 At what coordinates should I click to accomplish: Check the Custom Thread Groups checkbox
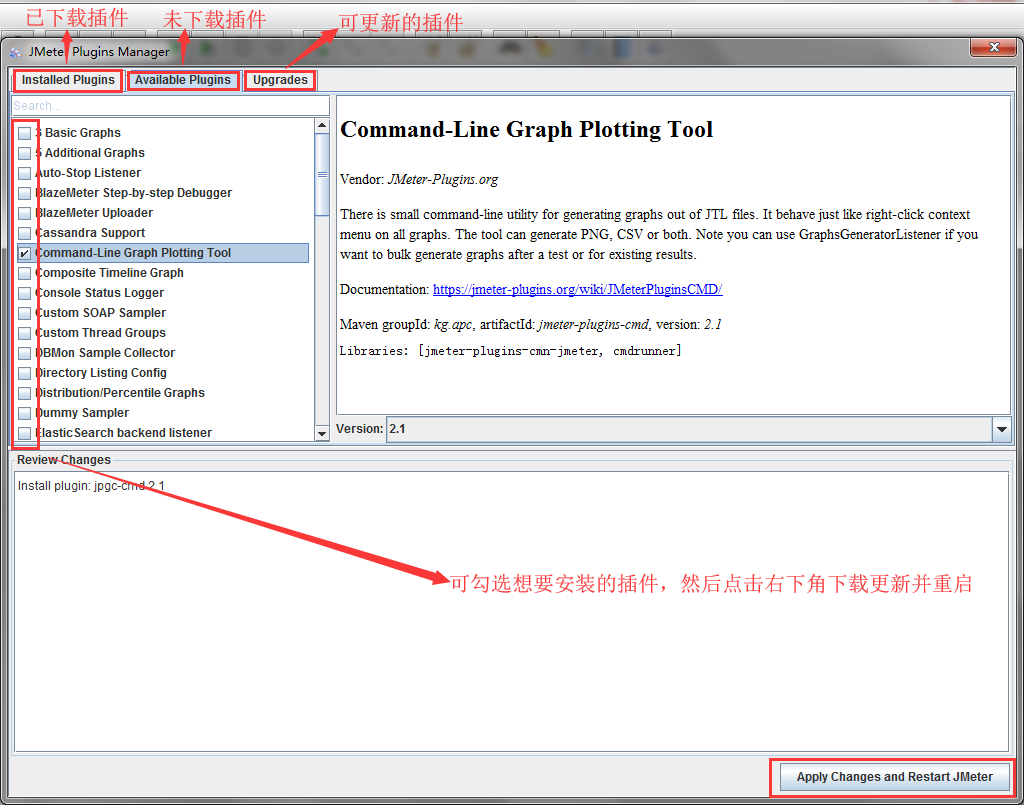(x=25, y=334)
